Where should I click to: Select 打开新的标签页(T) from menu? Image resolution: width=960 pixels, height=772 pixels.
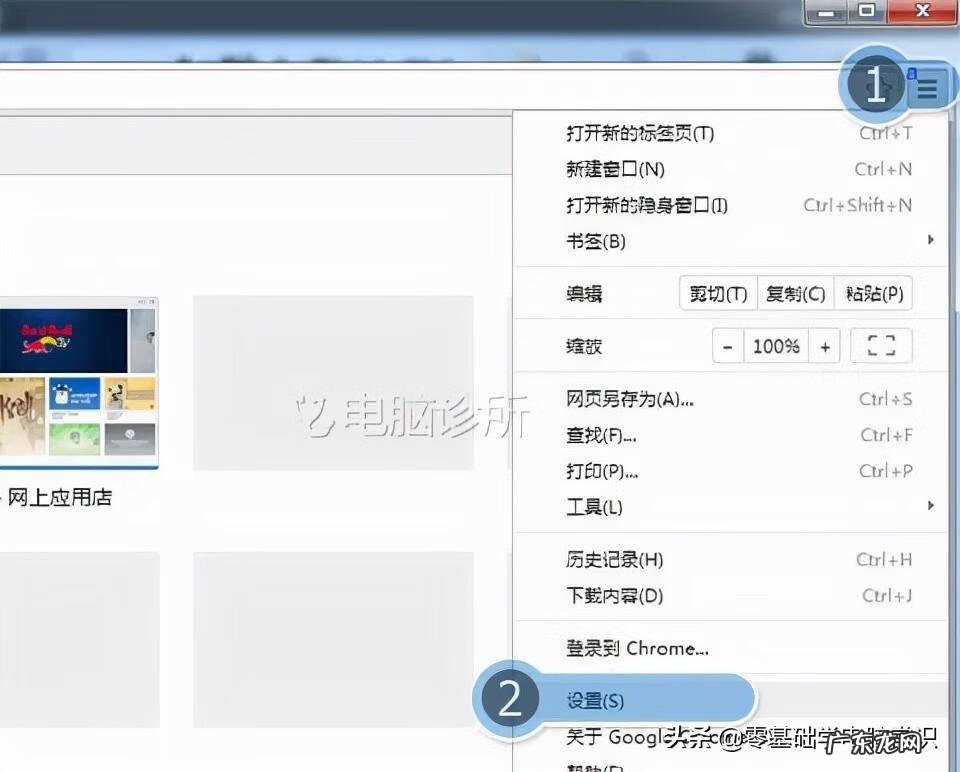pos(640,133)
